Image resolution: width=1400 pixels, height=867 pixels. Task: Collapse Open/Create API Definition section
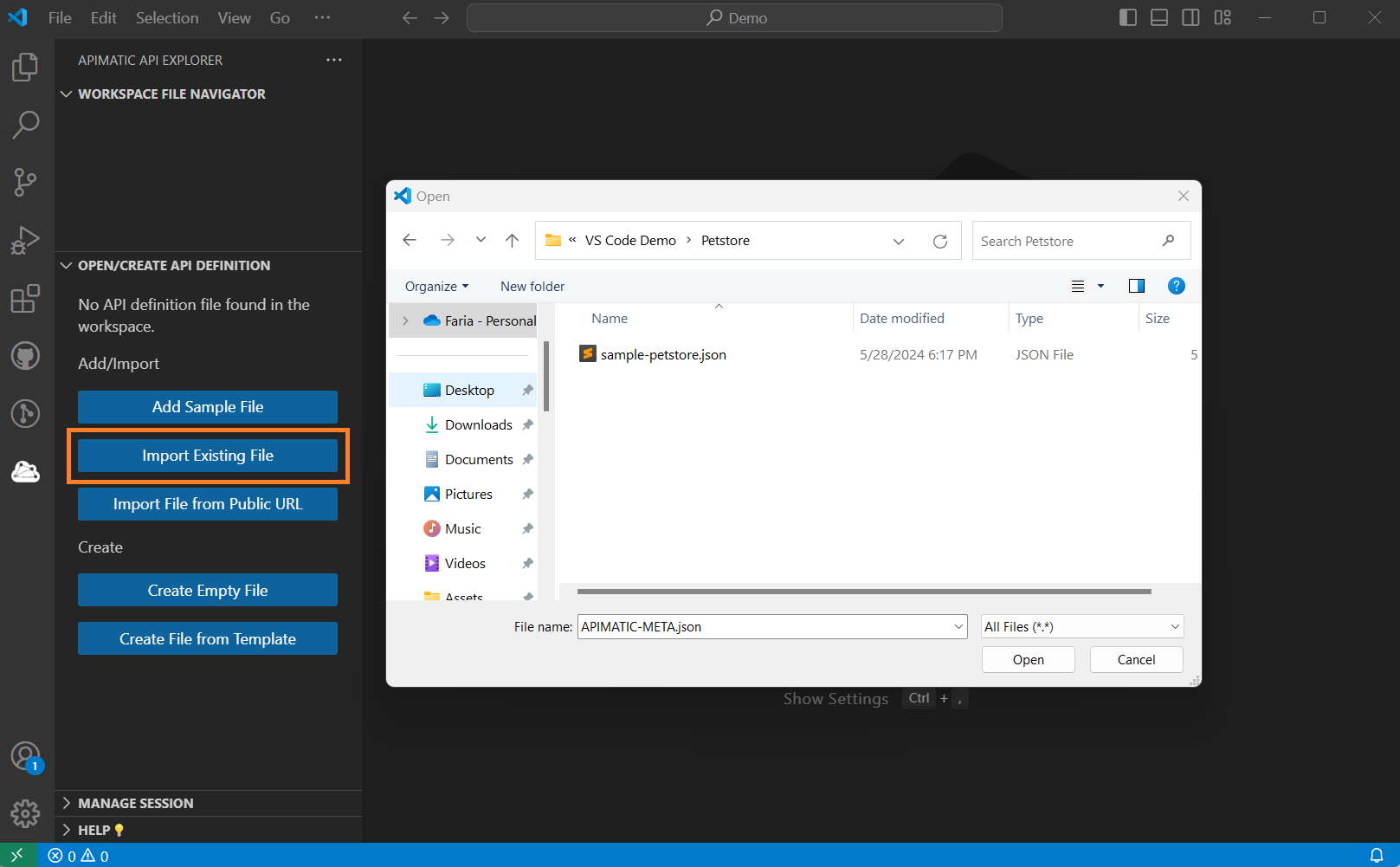pos(66,265)
